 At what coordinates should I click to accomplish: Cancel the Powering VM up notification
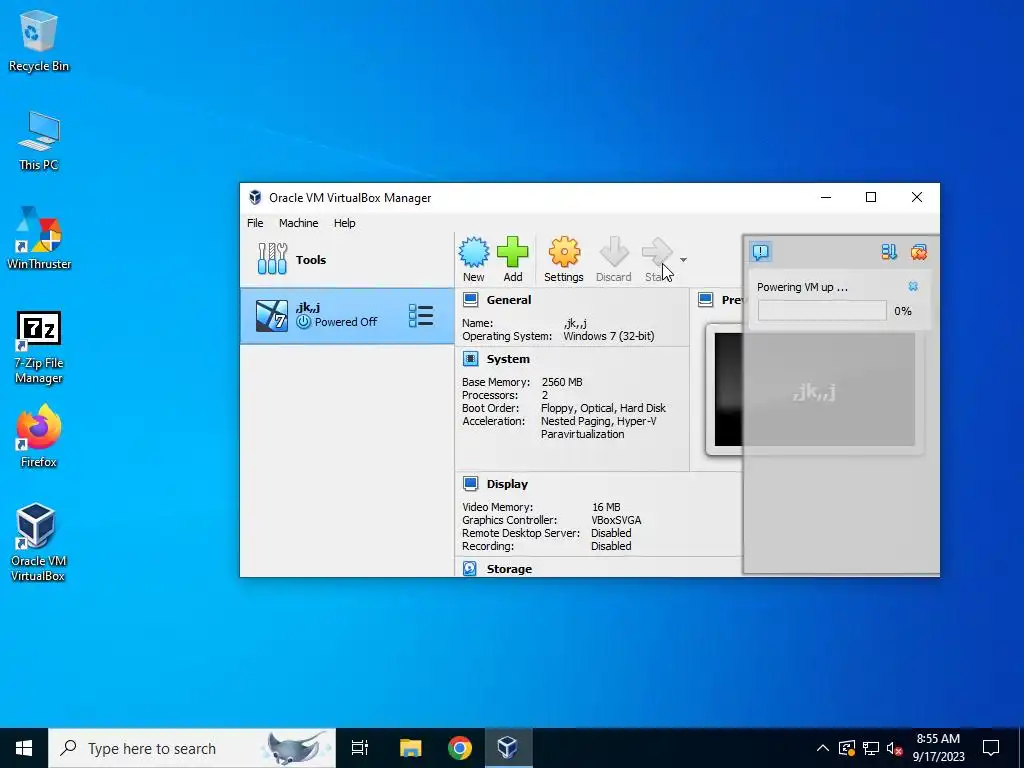click(x=913, y=287)
